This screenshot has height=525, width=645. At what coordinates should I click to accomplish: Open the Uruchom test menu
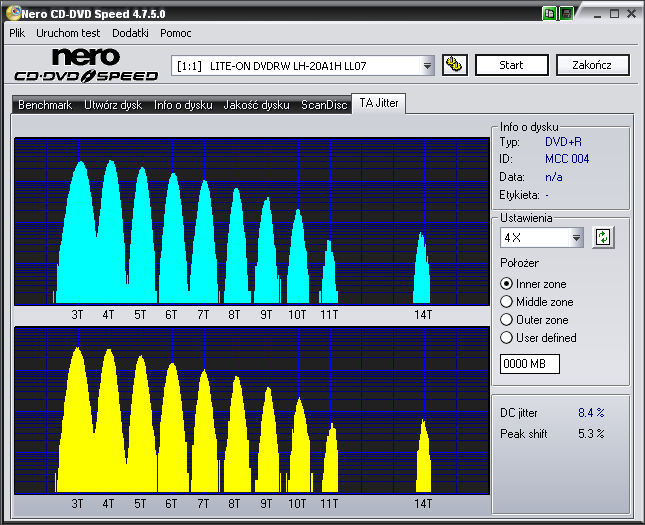click(68, 33)
